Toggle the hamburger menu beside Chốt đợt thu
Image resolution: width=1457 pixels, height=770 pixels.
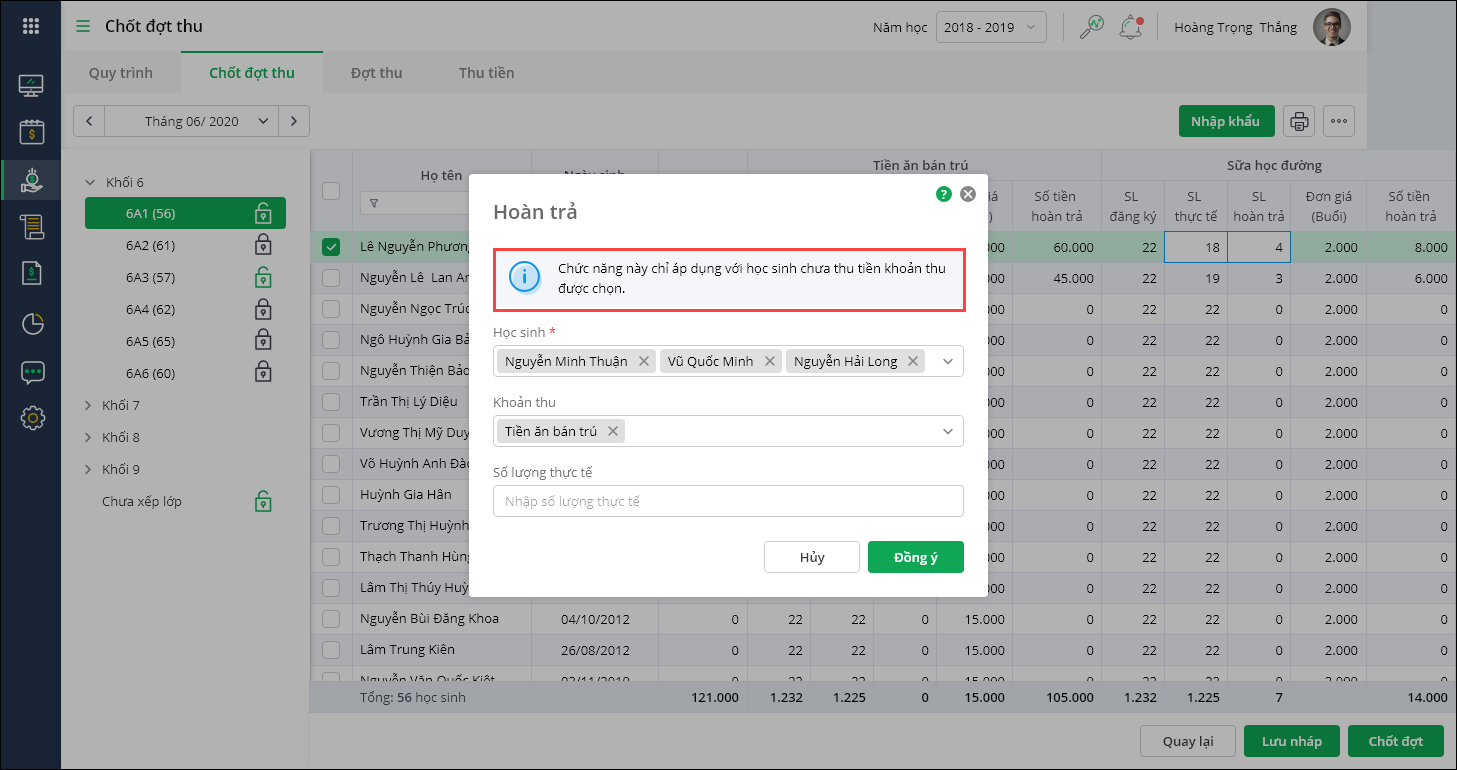83,26
